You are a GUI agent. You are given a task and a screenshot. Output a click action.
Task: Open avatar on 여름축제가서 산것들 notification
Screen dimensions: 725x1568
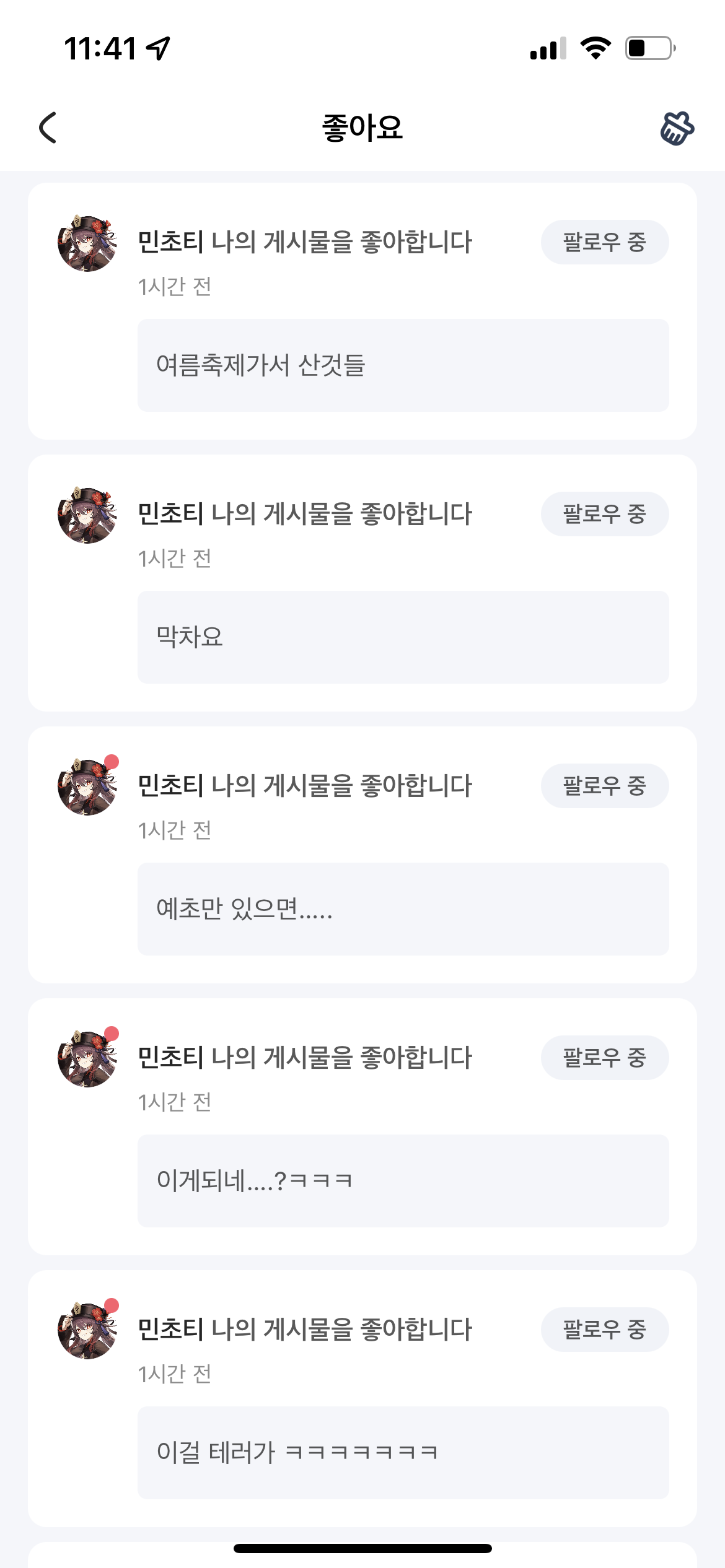click(x=87, y=243)
